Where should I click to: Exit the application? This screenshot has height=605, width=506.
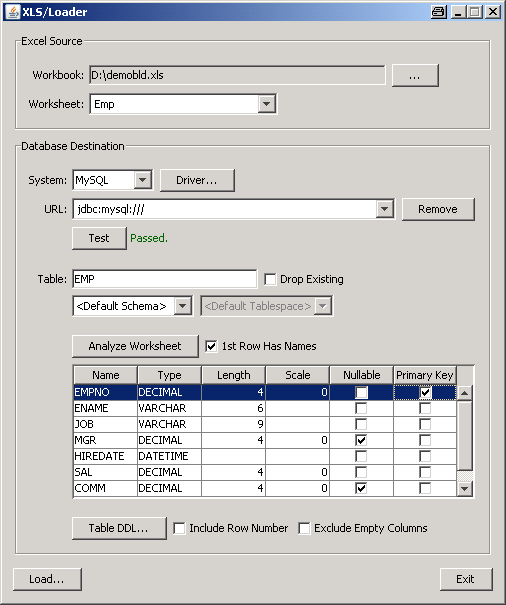coord(466,579)
